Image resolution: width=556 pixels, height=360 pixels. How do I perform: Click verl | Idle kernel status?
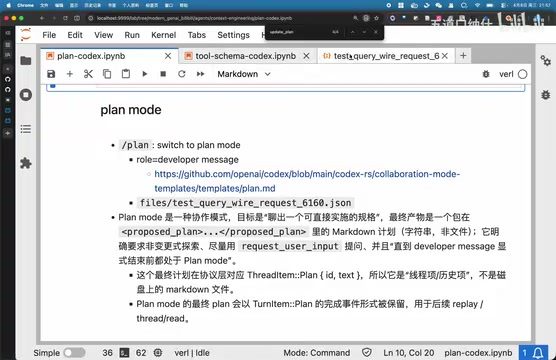(192, 353)
